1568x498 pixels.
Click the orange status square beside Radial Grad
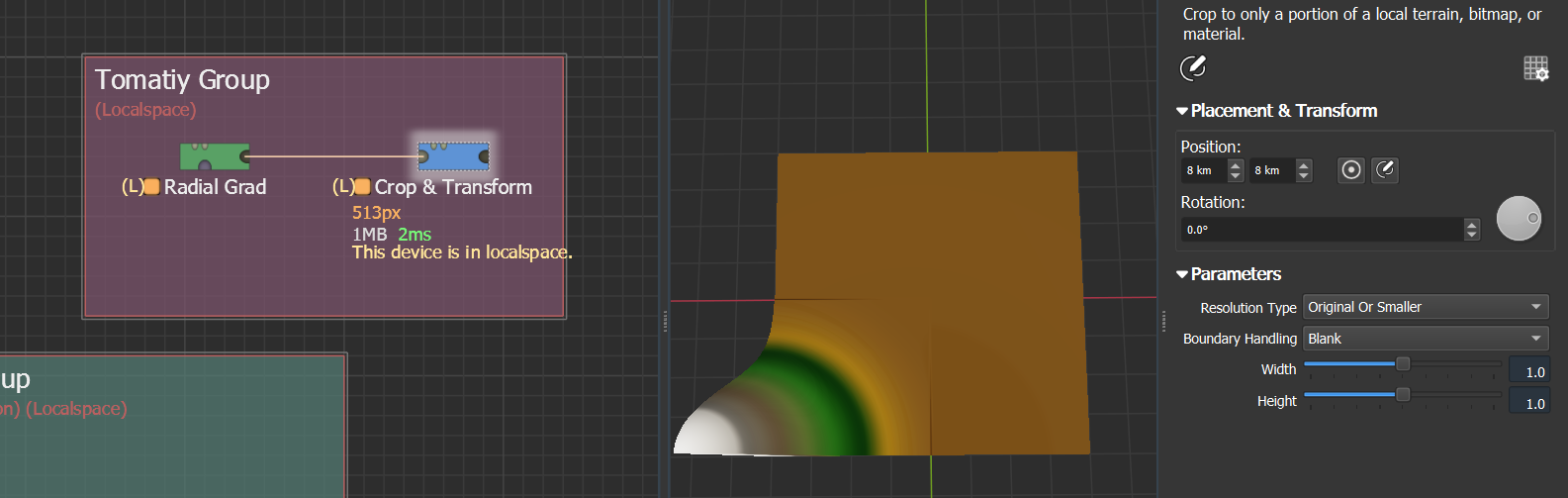point(152,187)
